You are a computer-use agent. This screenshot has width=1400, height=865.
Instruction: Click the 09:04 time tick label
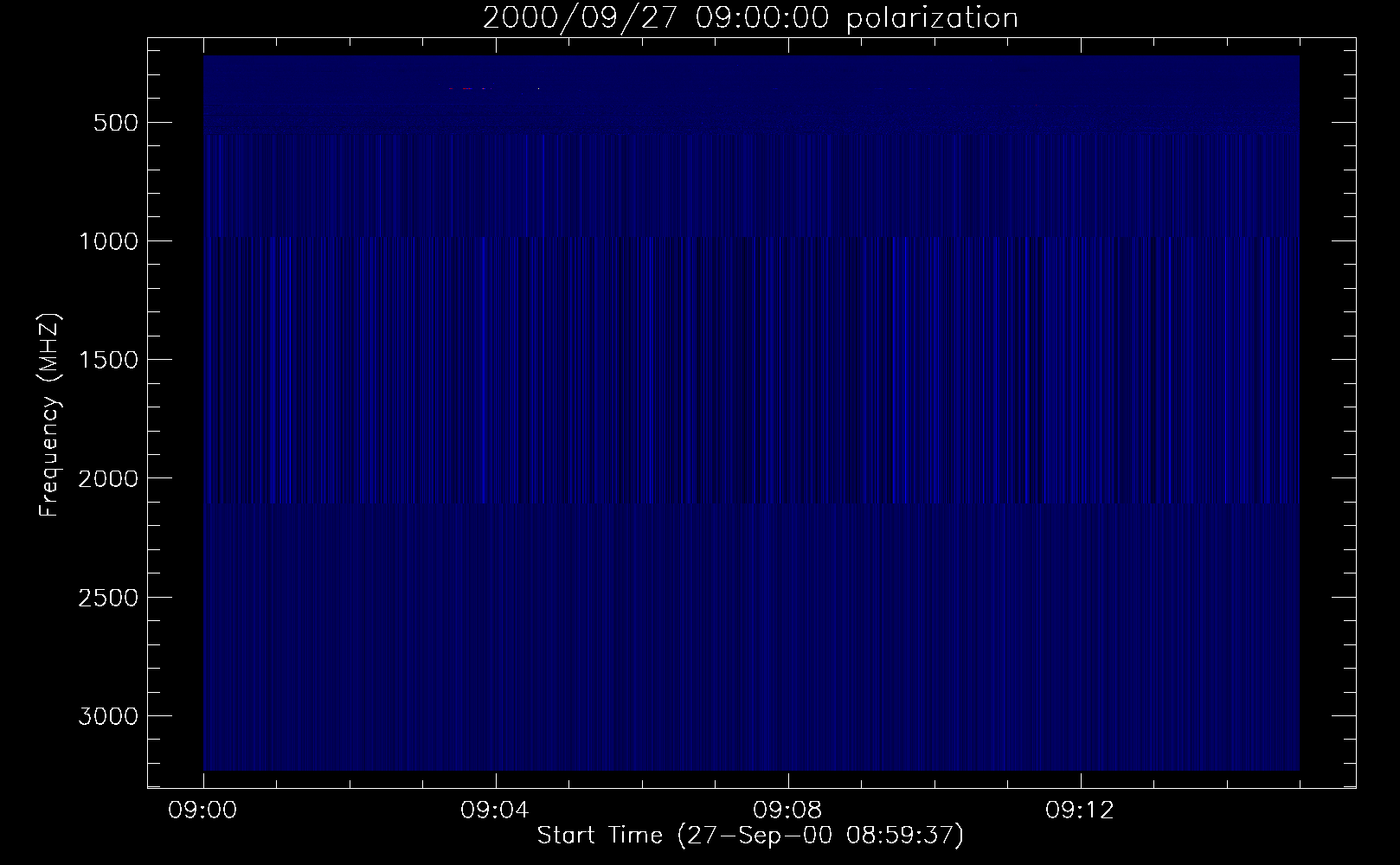pos(496,811)
